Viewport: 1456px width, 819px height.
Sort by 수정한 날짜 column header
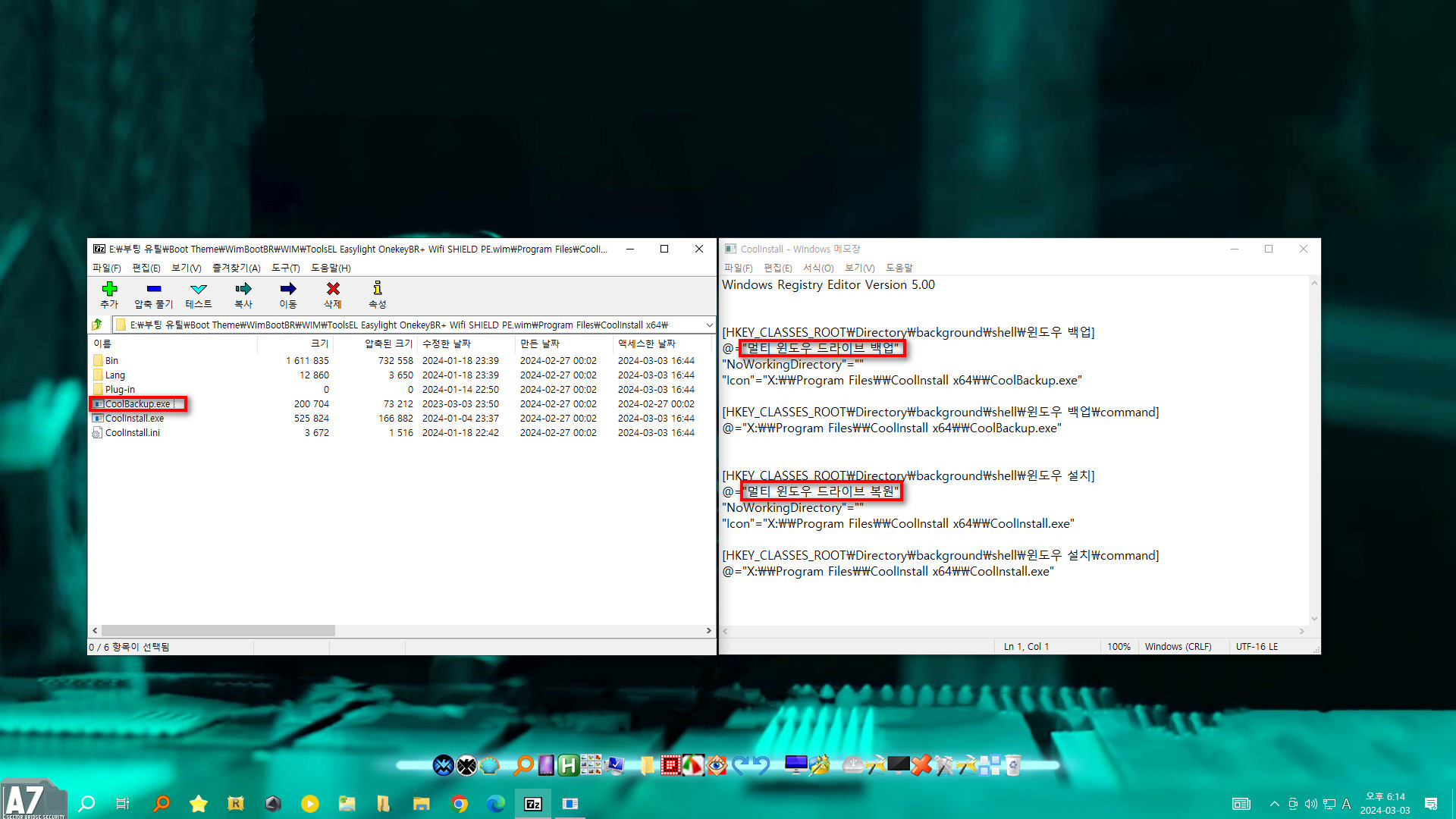point(466,344)
